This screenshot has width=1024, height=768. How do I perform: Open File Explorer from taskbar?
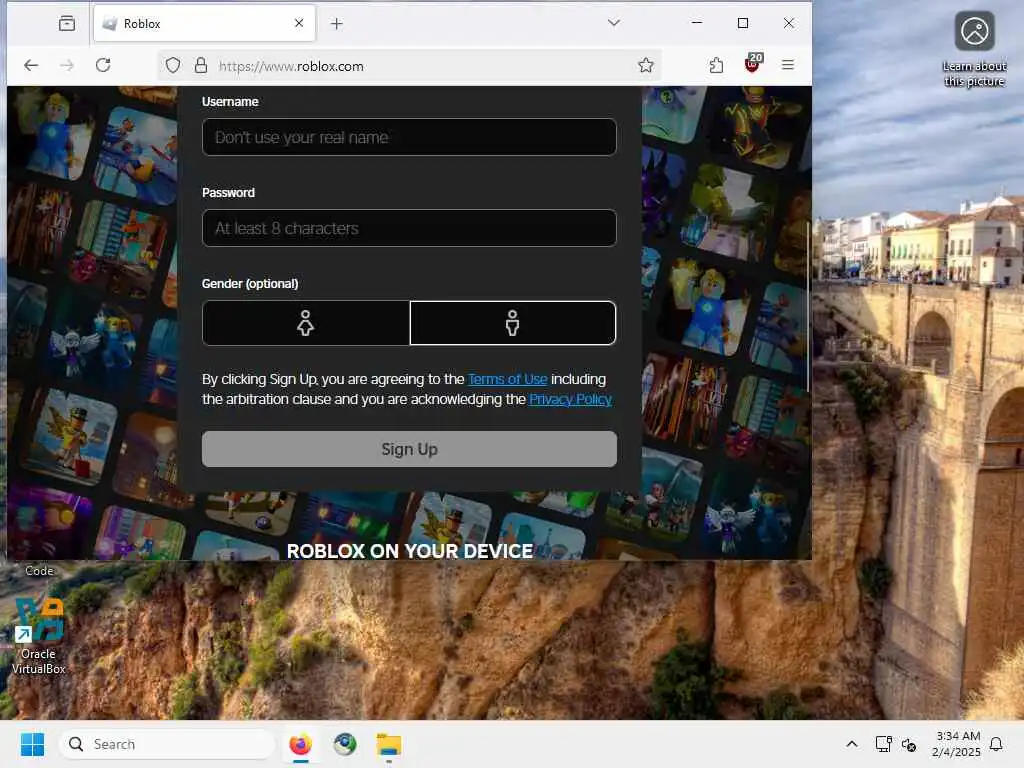[389, 744]
